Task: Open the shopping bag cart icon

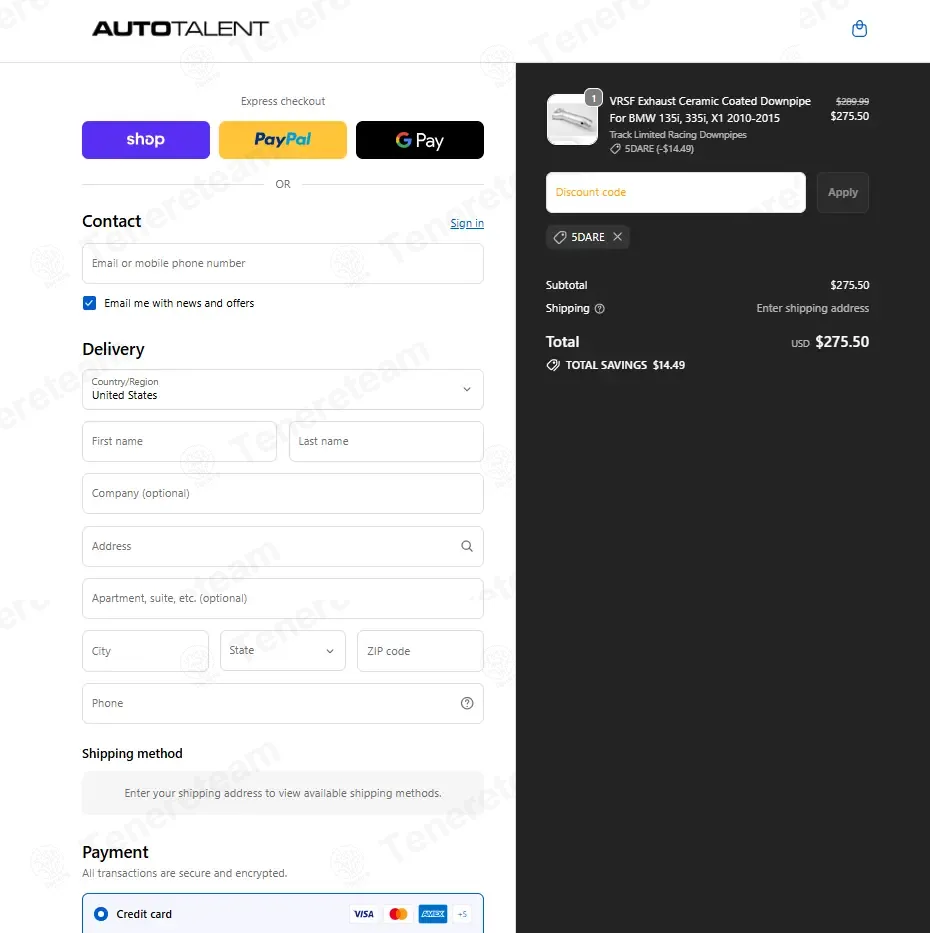Action: [x=859, y=29]
